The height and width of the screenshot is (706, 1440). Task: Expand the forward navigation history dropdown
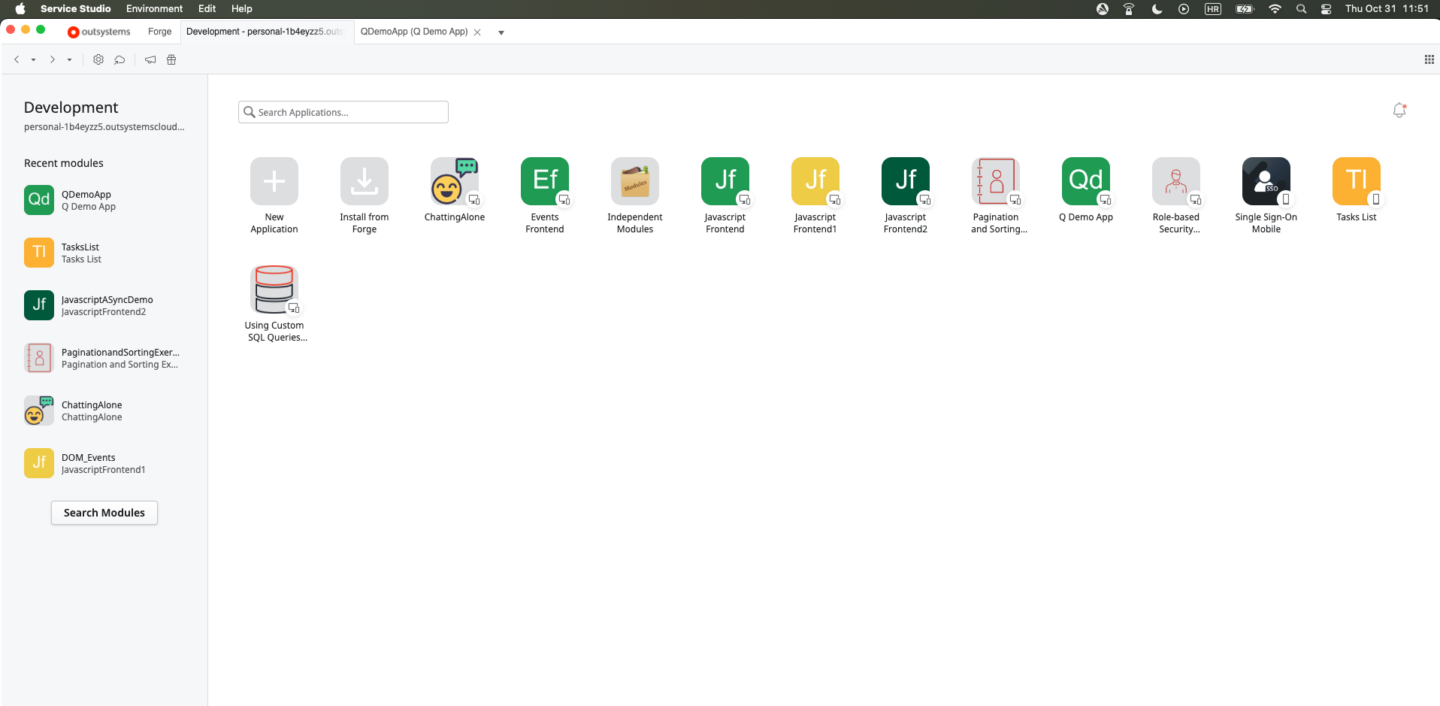(68, 59)
